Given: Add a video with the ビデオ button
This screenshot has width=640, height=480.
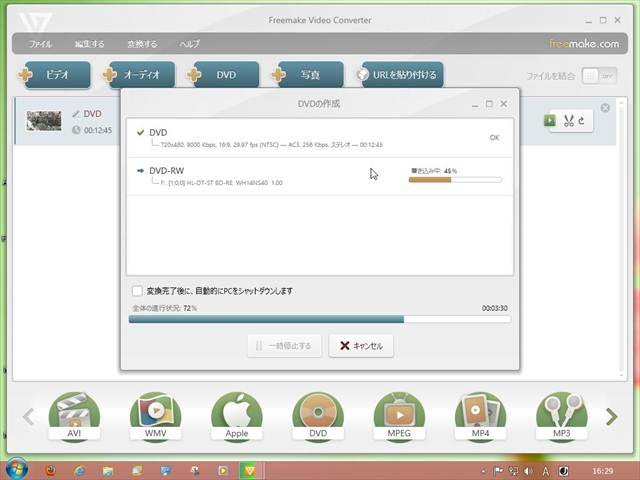Looking at the screenshot, I should coord(55,75).
